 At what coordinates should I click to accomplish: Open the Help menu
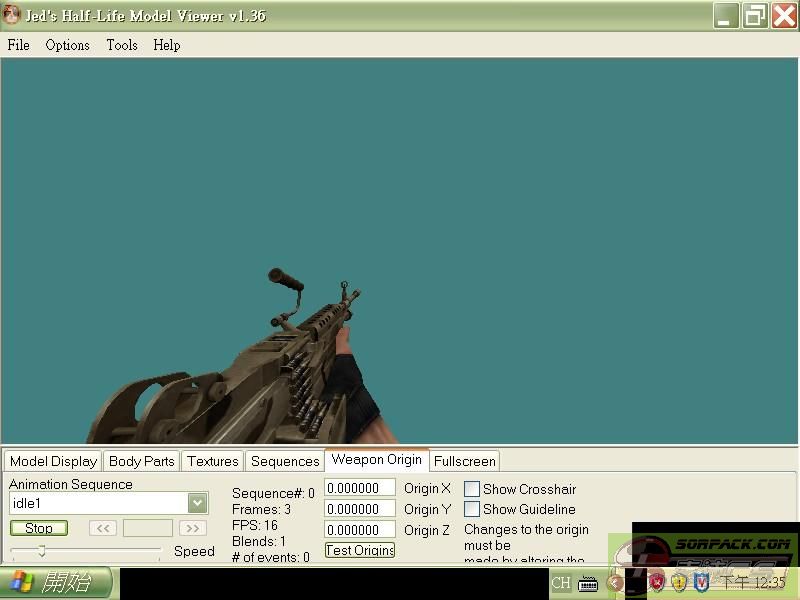[x=167, y=45]
